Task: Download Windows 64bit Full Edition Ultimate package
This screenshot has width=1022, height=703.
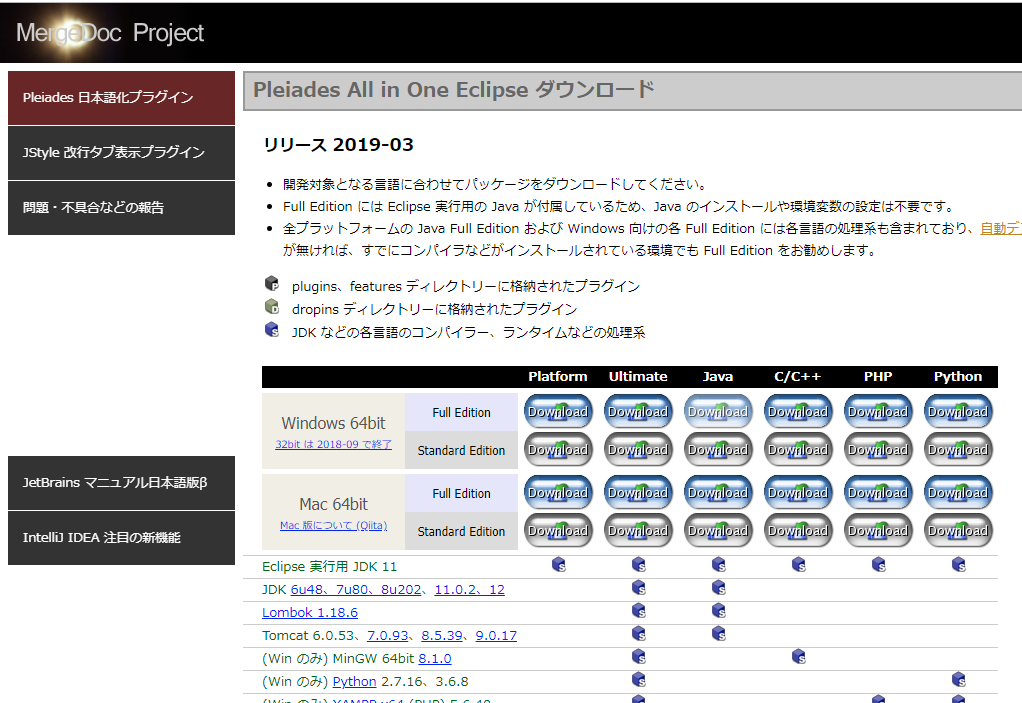Action: pyautogui.click(x=638, y=411)
